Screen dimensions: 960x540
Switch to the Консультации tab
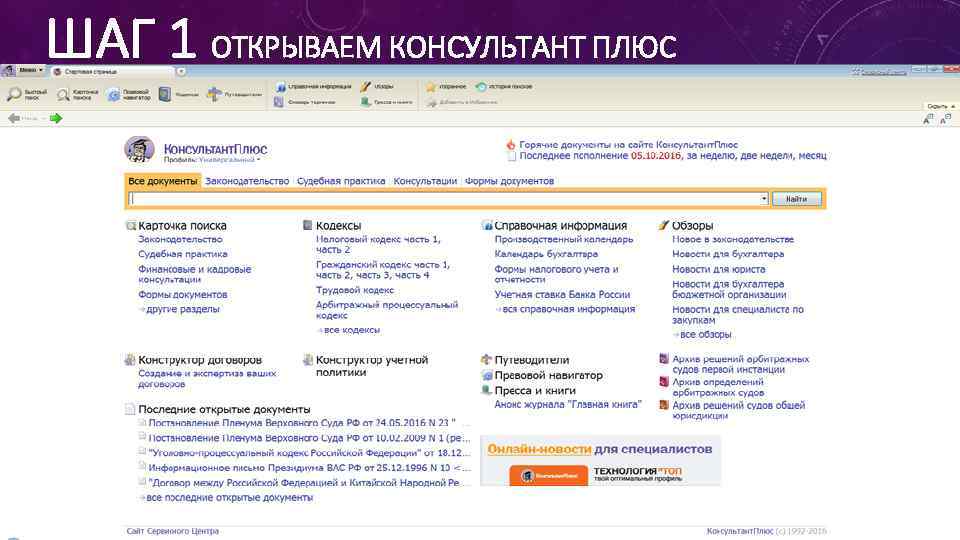point(425,181)
